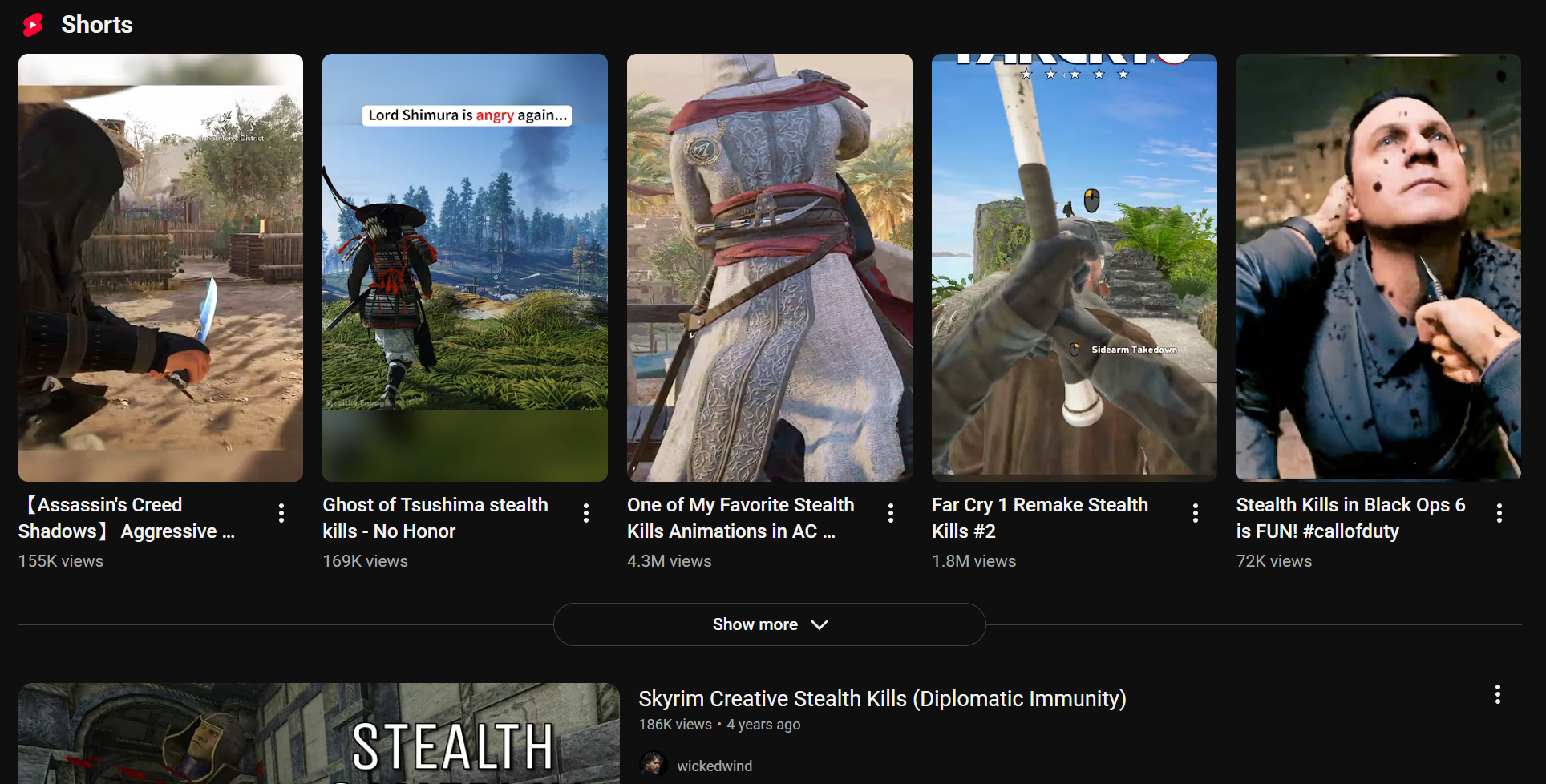Viewport: 1546px width, 784px height.
Task: Click title 'One of My Favorite Stealth Kills Animations'
Action: pos(741,518)
